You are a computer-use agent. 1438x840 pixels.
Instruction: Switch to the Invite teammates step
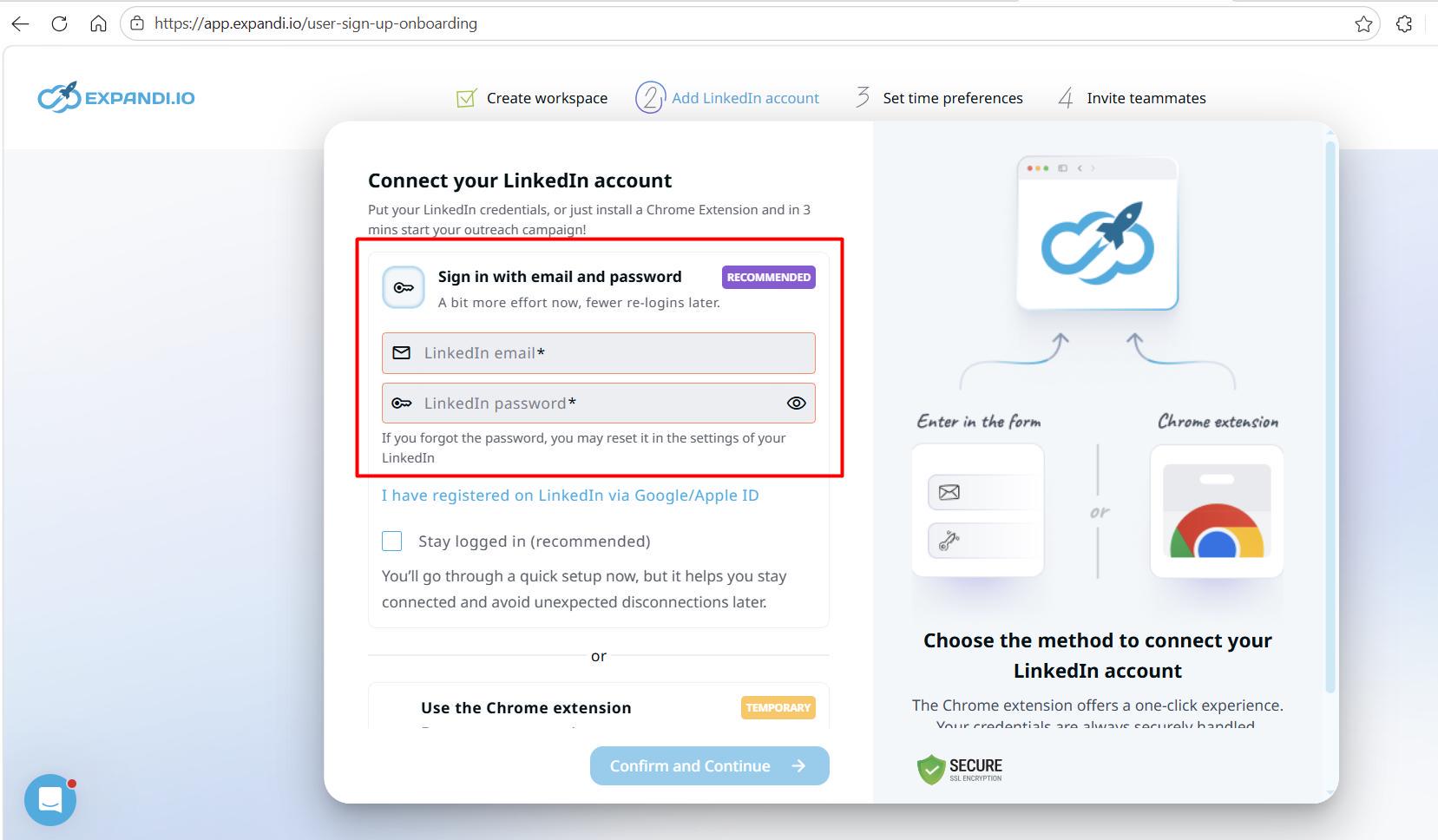point(1145,97)
